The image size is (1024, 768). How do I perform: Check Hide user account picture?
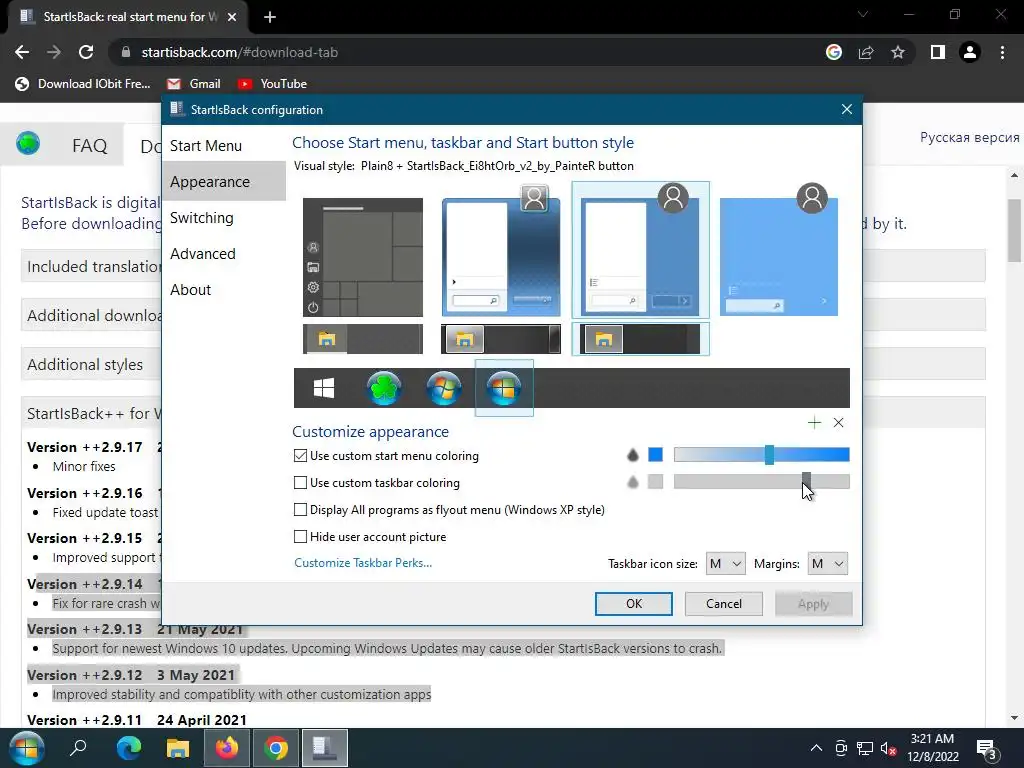pyautogui.click(x=300, y=537)
